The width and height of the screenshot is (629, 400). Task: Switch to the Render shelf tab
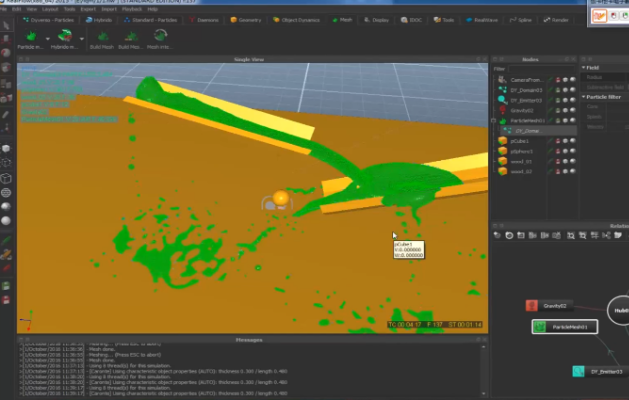click(556, 20)
